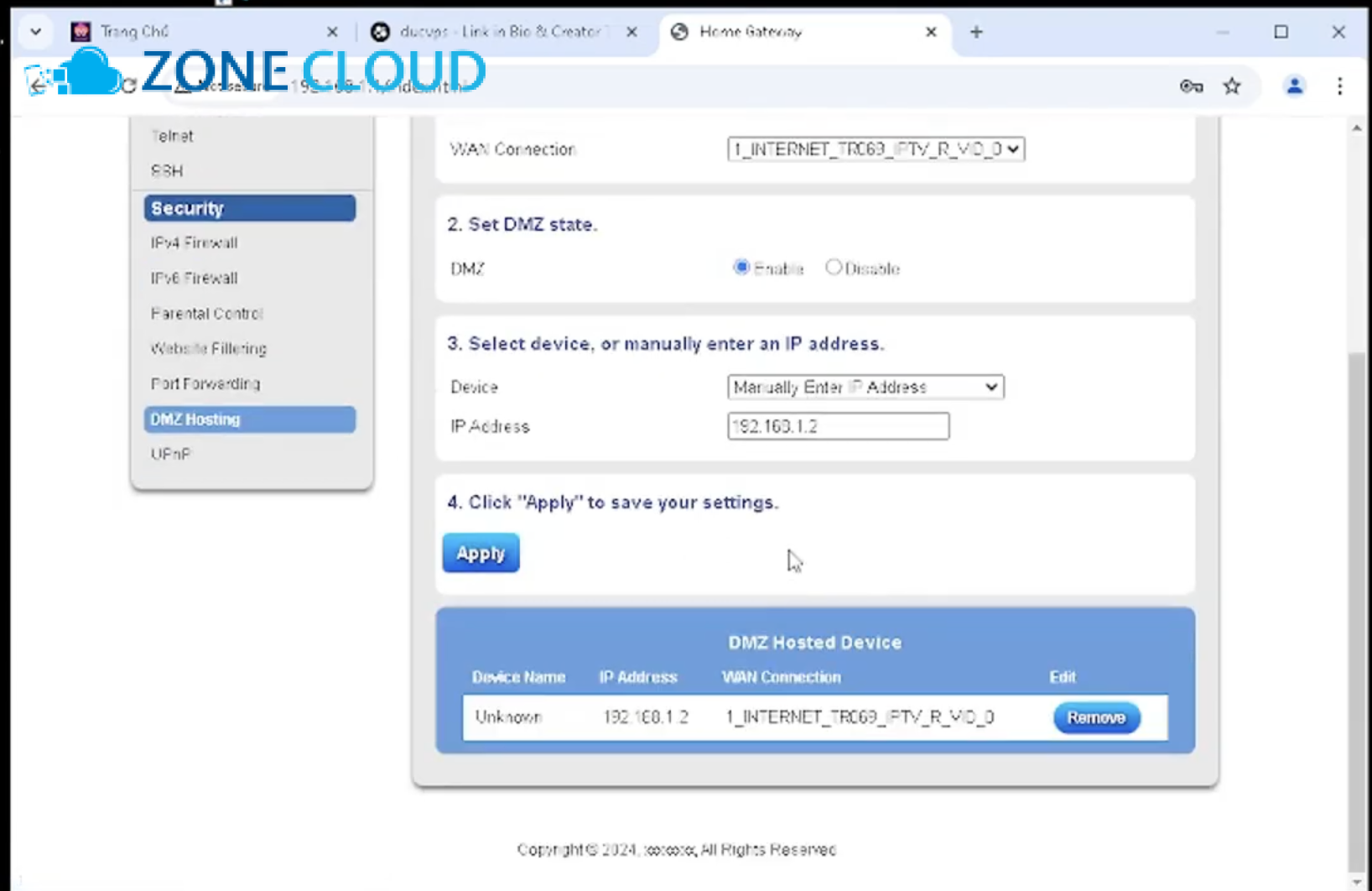The height and width of the screenshot is (891, 1372).
Task: Open a new browser tab
Action: point(976,32)
